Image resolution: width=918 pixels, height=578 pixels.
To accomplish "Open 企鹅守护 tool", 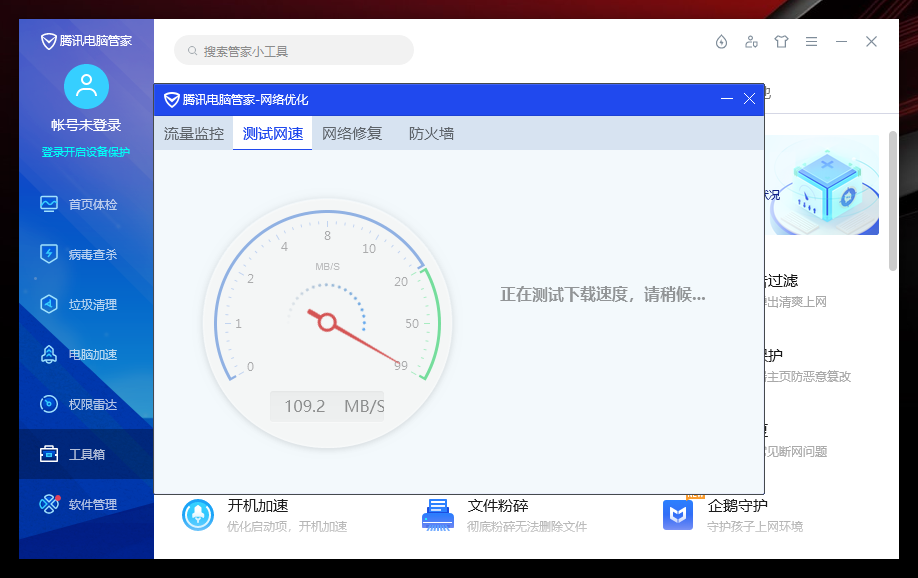I will coord(737,506).
